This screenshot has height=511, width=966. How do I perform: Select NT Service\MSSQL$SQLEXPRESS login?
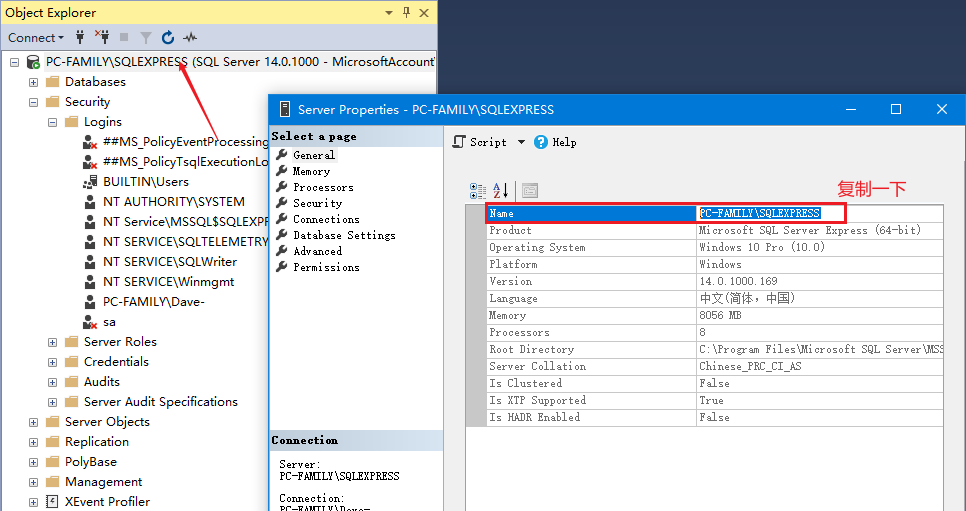click(185, 222)
